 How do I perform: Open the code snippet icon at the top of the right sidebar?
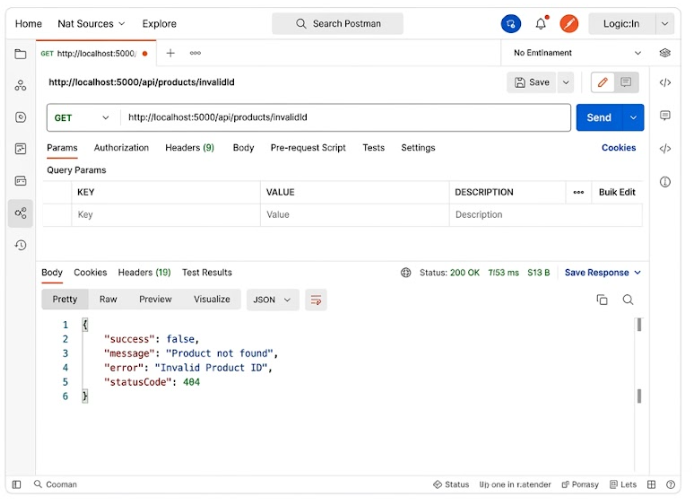665,83
